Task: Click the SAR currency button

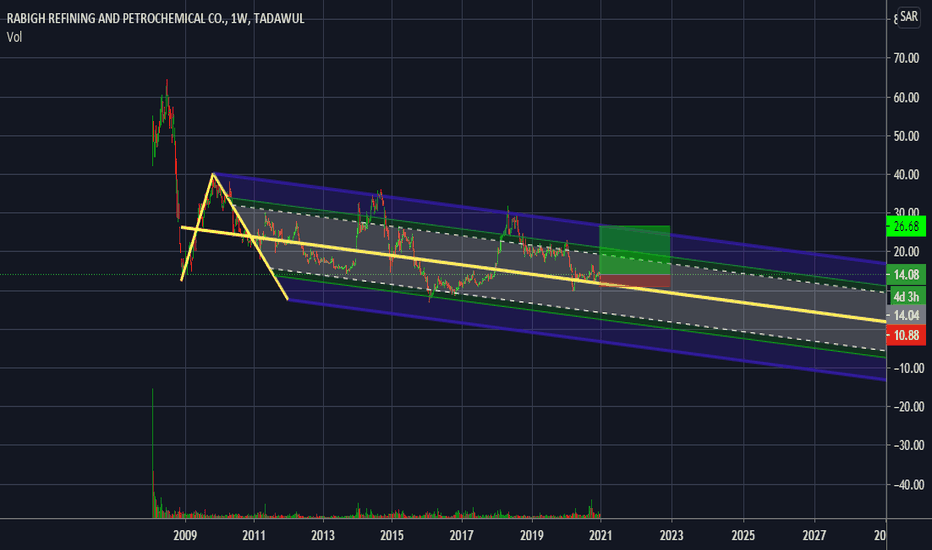Action: pos(909,17)
